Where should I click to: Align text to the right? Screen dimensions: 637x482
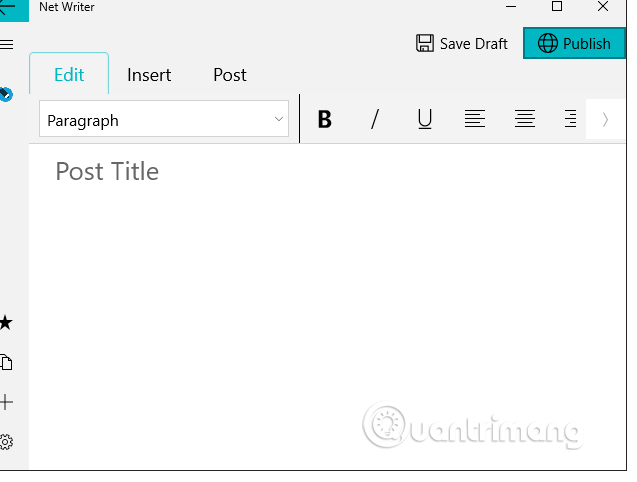(570, 120)
